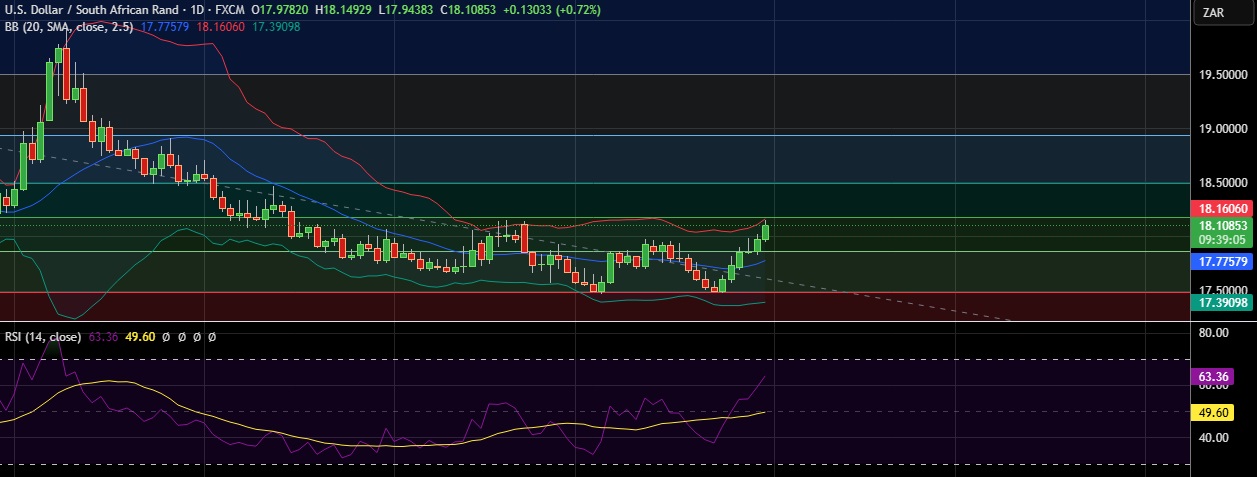The width and height of the screenshot is (1257, 477).
Task: Click the red 18.16060 price axis label
Action: [x=1223, y=208]
